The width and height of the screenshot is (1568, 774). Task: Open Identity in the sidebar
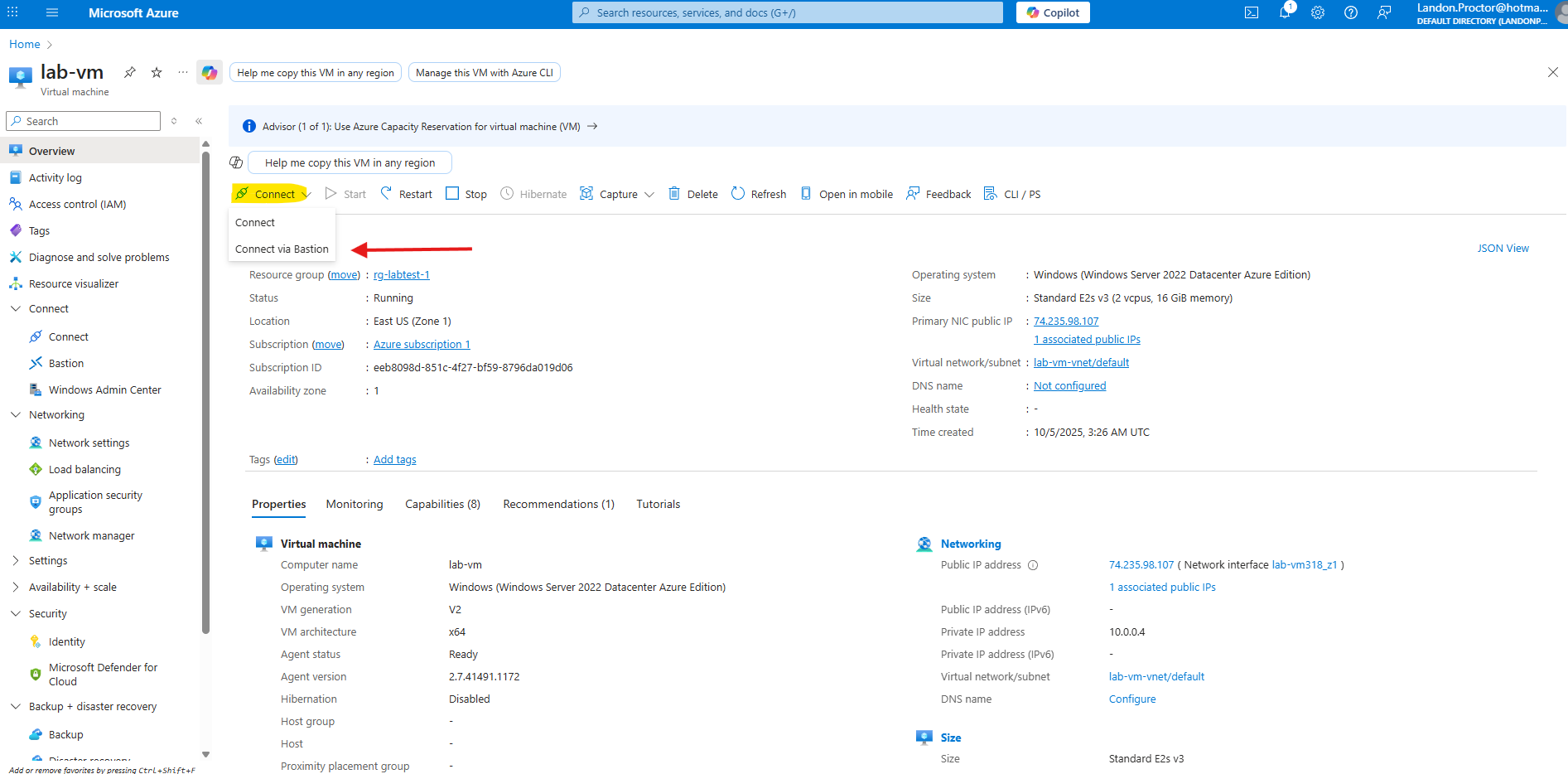(x=67, y=641)
